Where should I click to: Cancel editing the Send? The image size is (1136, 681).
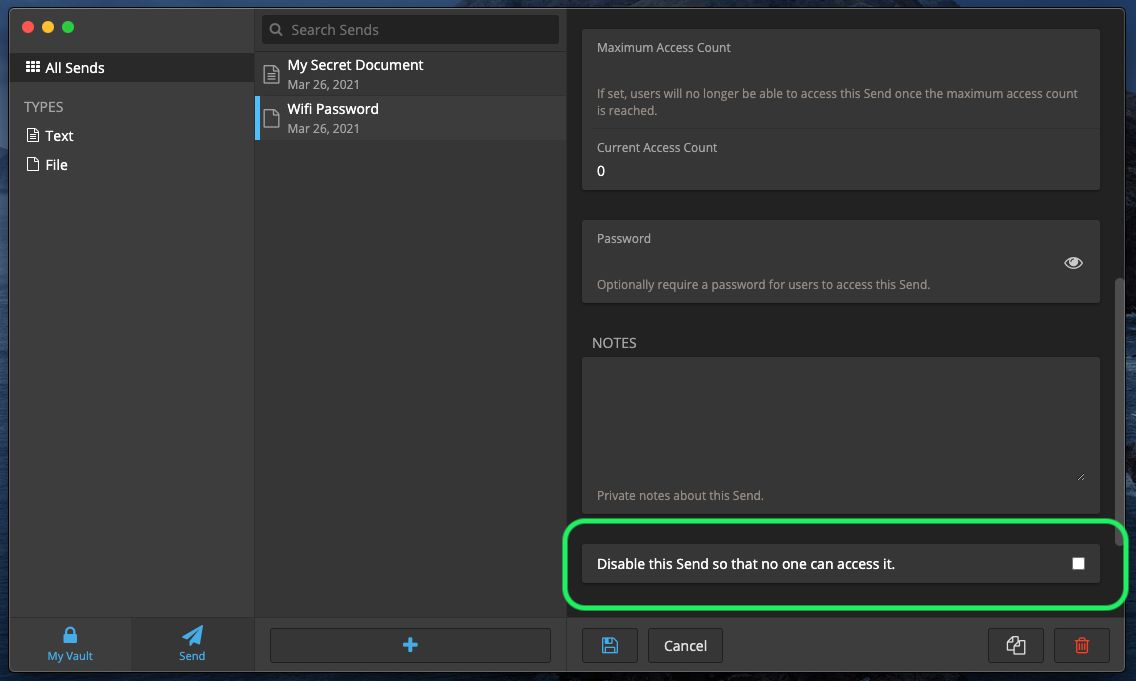pyautogui.click(x=685, y=645)
